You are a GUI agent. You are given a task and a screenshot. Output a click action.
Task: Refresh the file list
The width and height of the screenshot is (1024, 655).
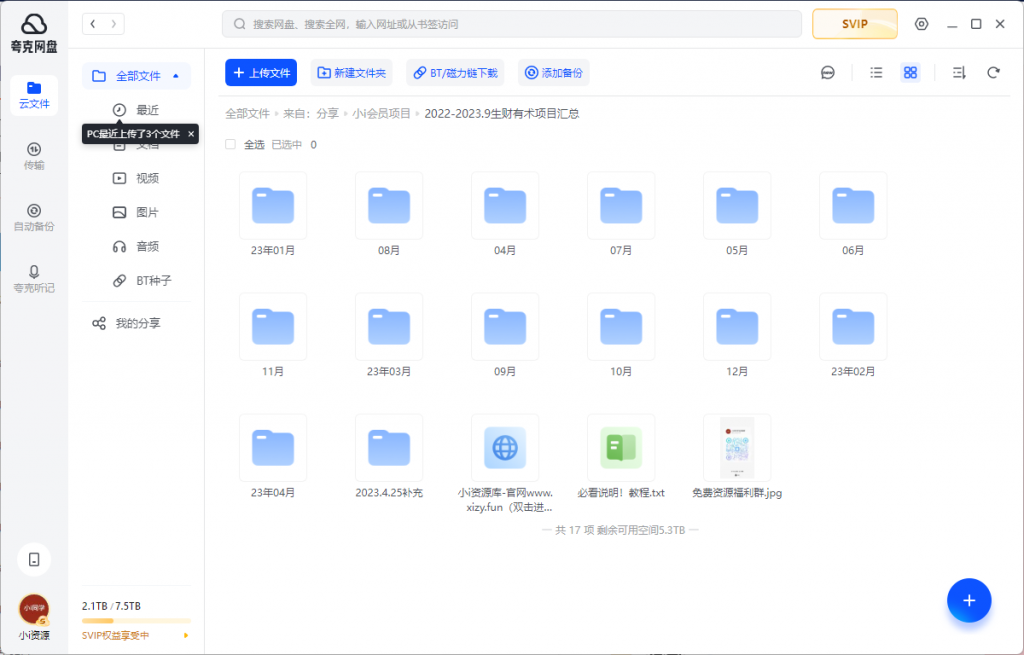tap(991, 72)
